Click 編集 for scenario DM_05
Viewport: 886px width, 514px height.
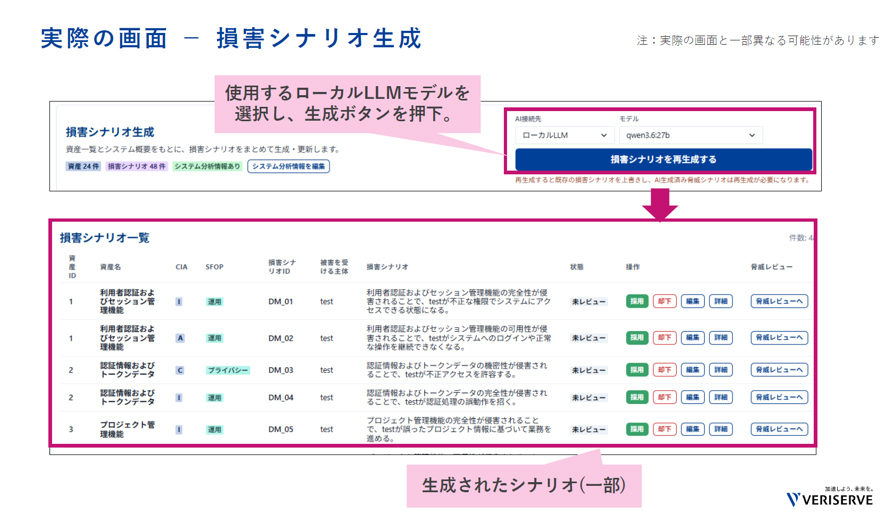693,429
